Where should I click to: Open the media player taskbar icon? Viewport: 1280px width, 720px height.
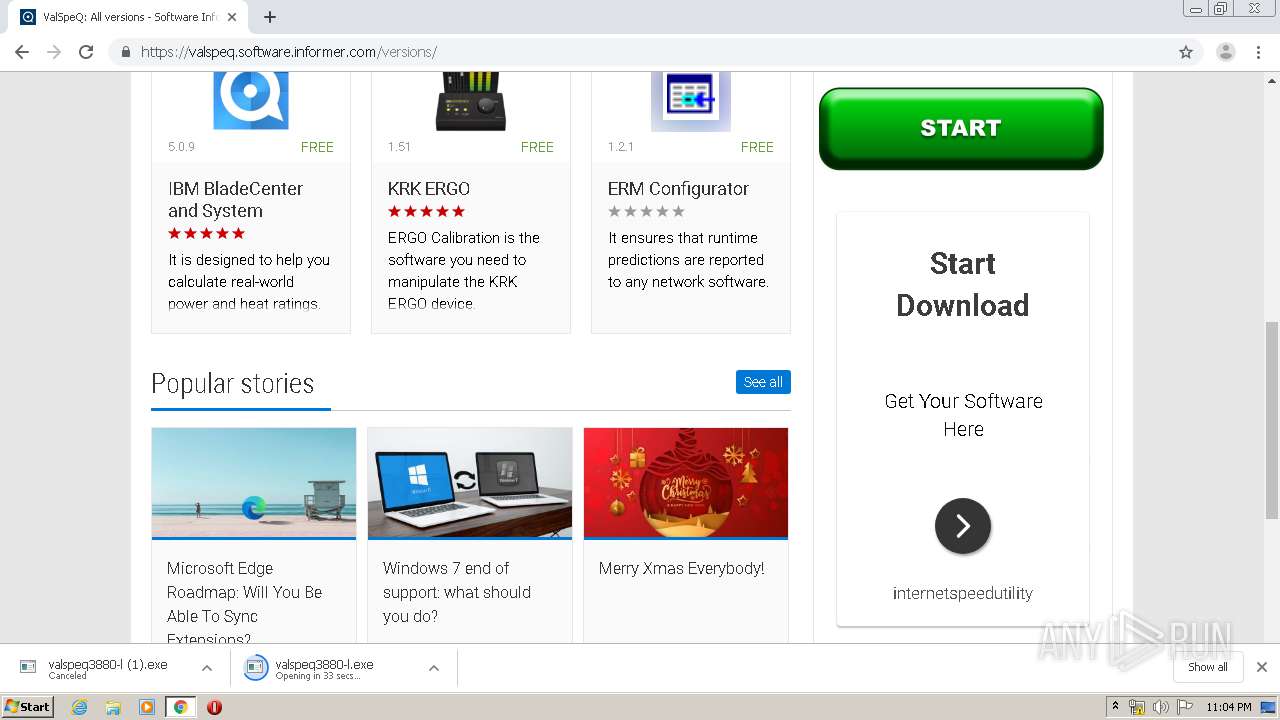tap(147, 707)
